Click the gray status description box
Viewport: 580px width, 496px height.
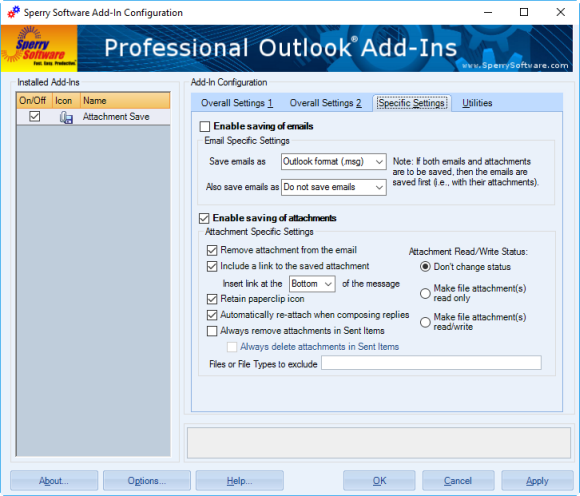point(379,443)
